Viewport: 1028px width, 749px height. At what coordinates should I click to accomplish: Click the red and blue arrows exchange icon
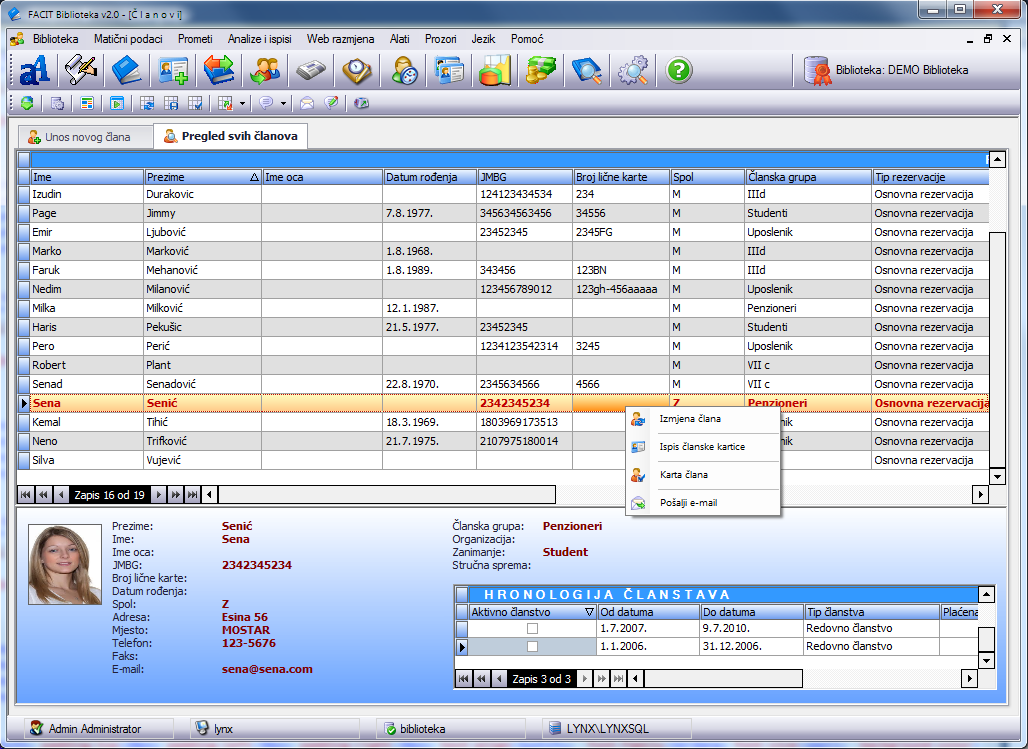coord(218,71)
